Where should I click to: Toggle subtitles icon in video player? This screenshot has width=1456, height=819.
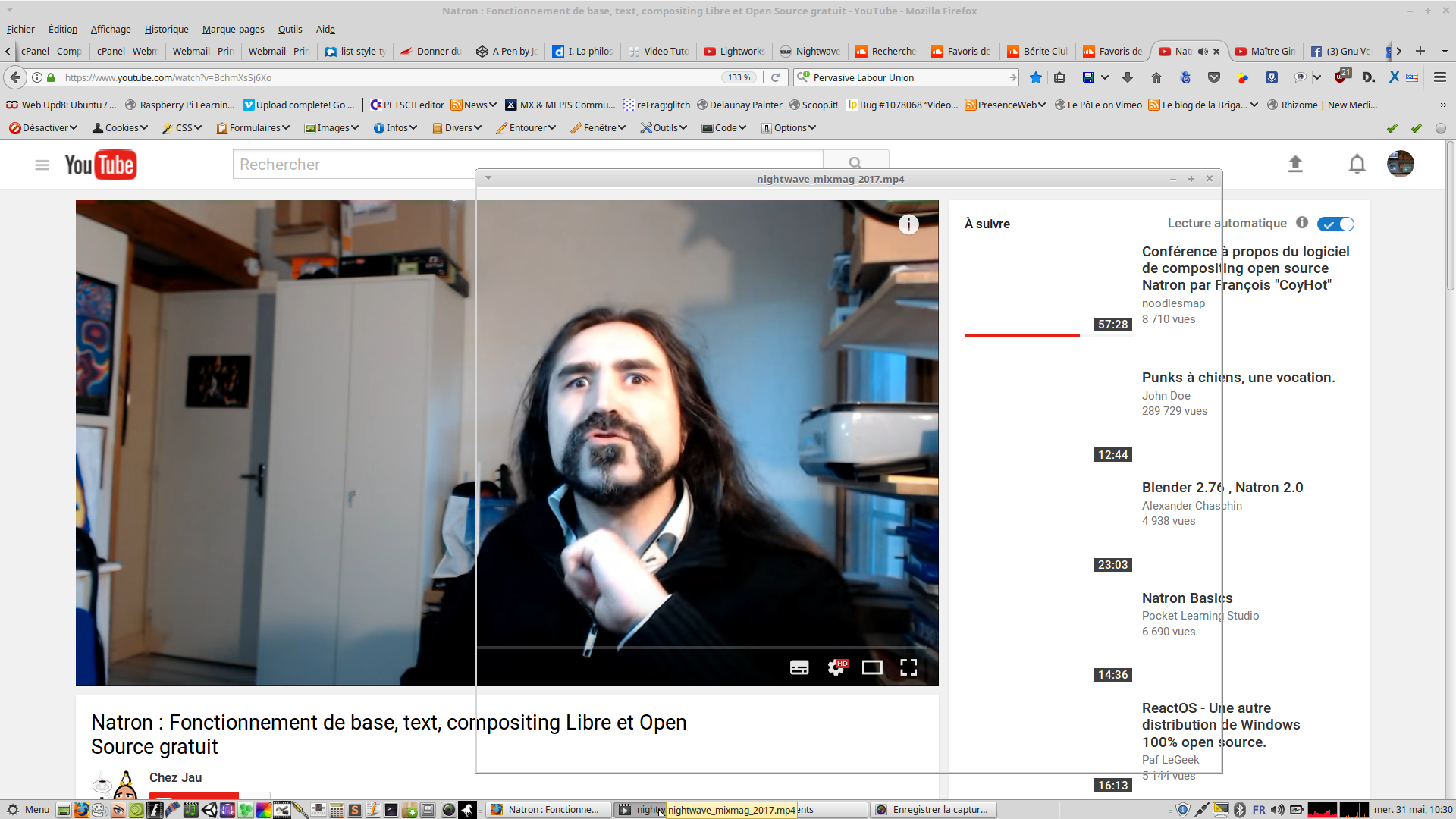click(799, 667)
